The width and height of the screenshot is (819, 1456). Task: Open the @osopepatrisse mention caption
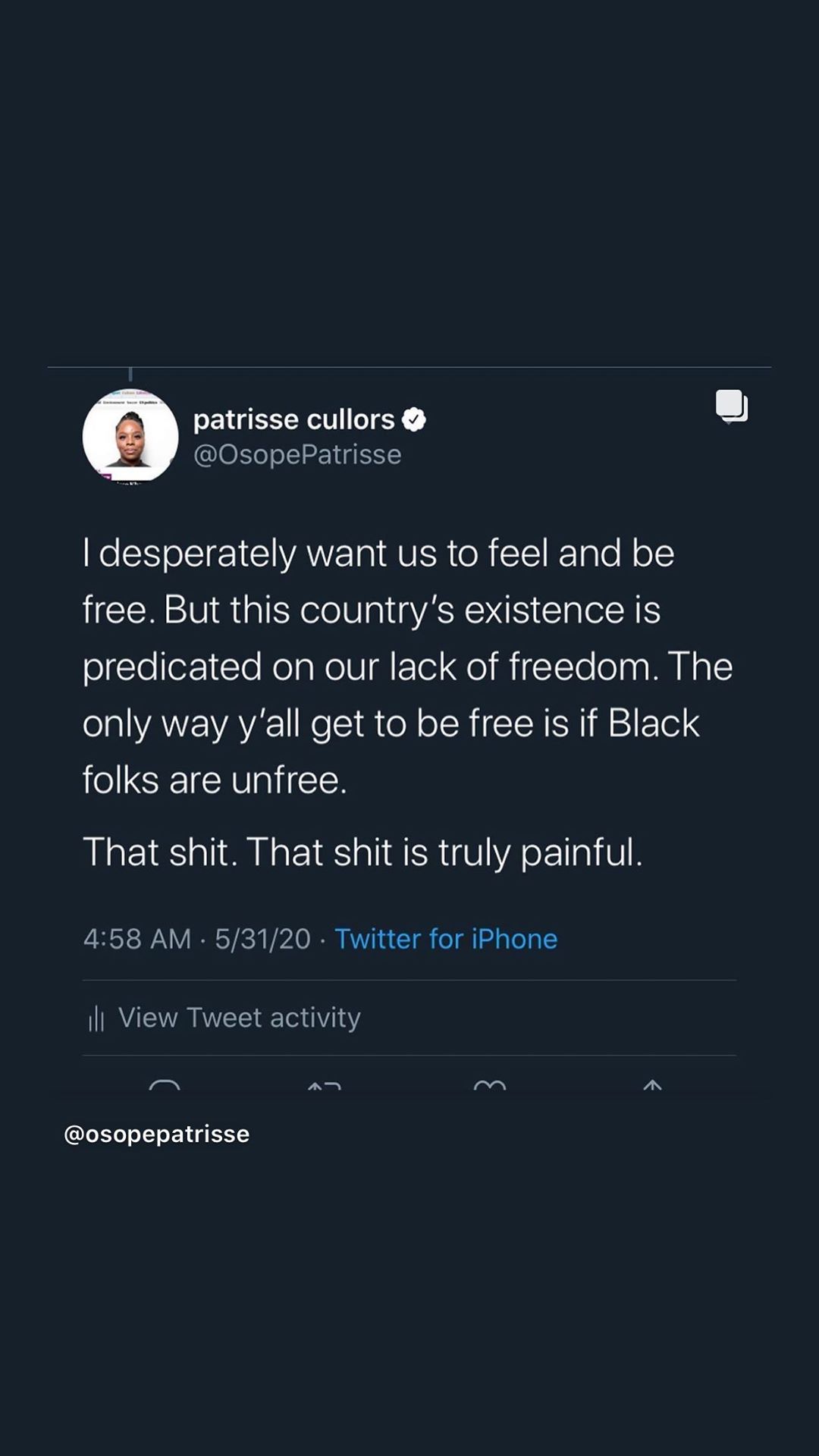[x=157, y=1134]
